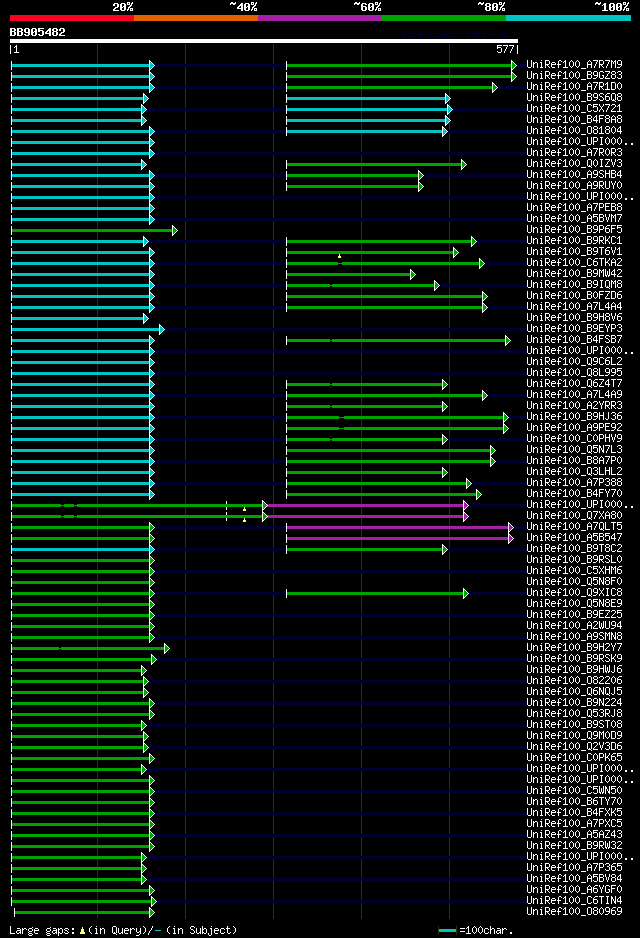This screenshot has height=938, width=640.
Task: Open hit UniRef100_O80969
Action: (574, 912)
